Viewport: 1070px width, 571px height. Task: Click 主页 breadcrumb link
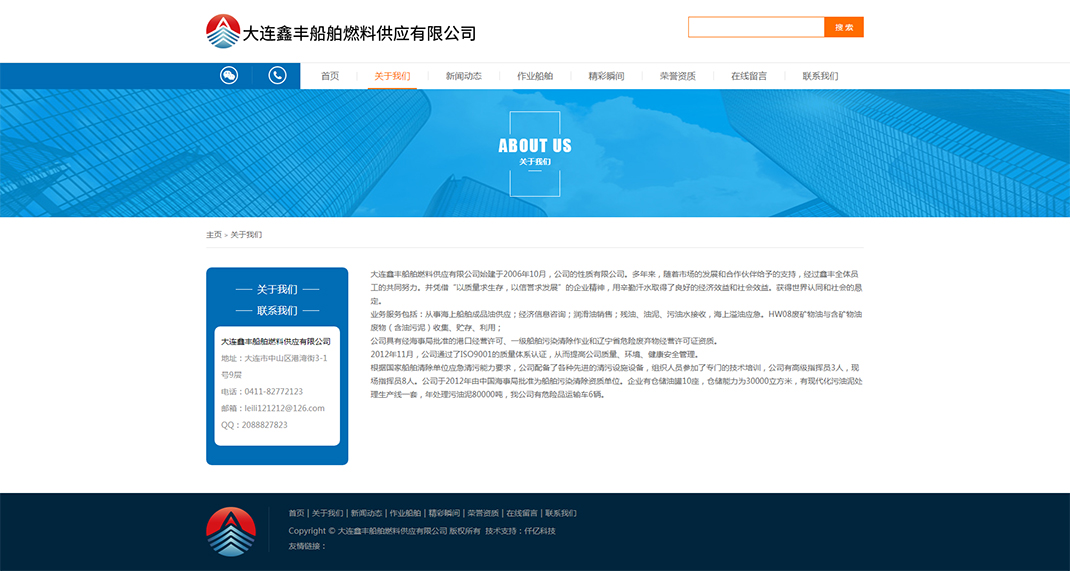point(214,235)
